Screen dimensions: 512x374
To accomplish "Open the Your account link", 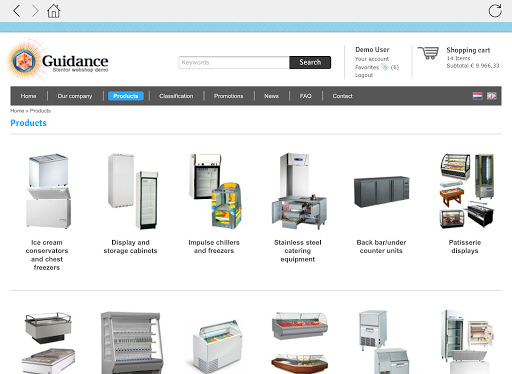I will pos(372,59).
